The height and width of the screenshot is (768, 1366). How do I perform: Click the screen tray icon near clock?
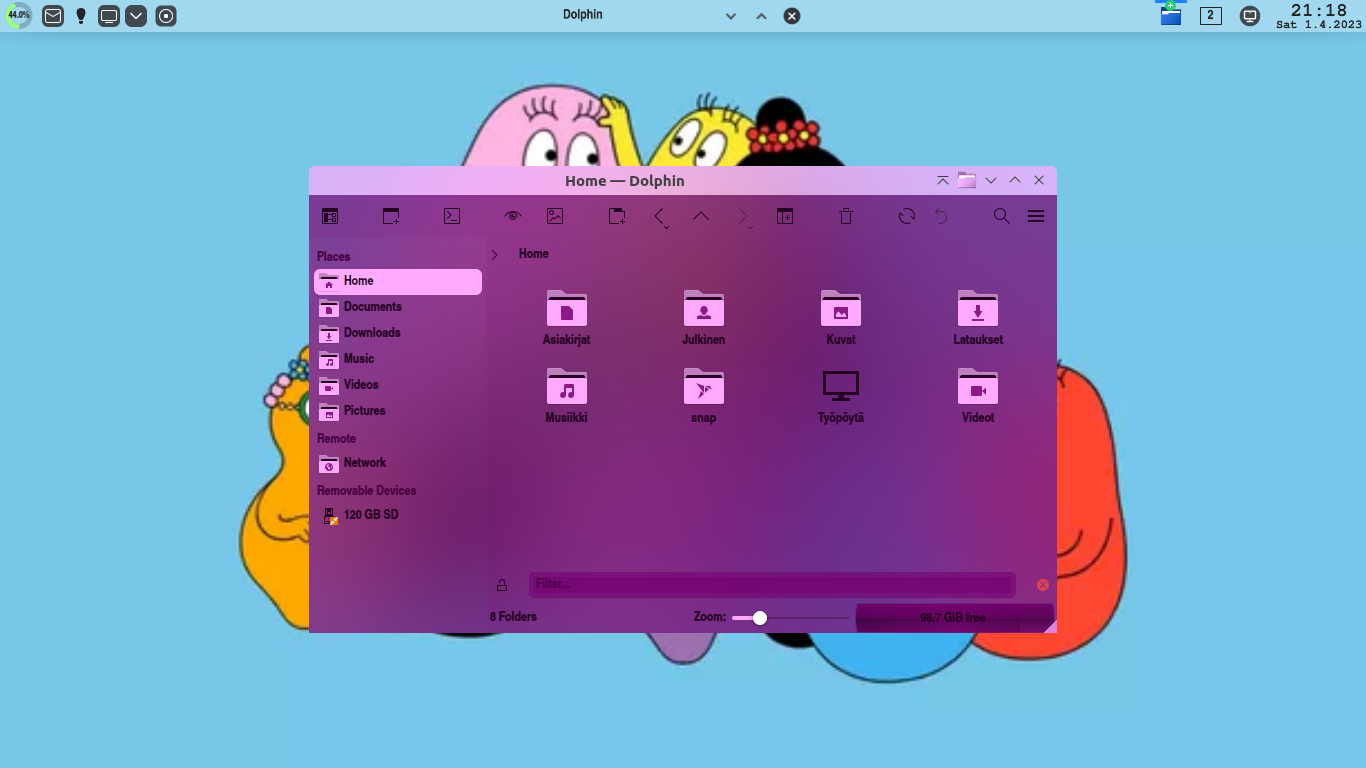pyautogui.click(x=1250, y=16)
